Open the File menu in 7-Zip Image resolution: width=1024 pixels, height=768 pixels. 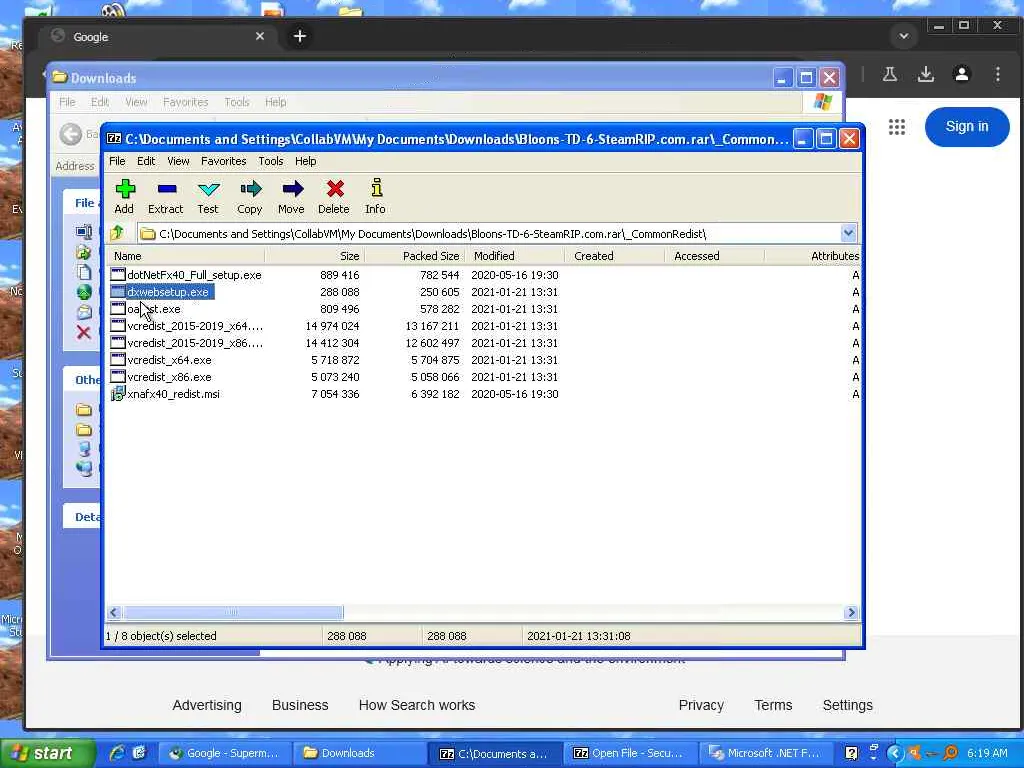click(117, 161)
